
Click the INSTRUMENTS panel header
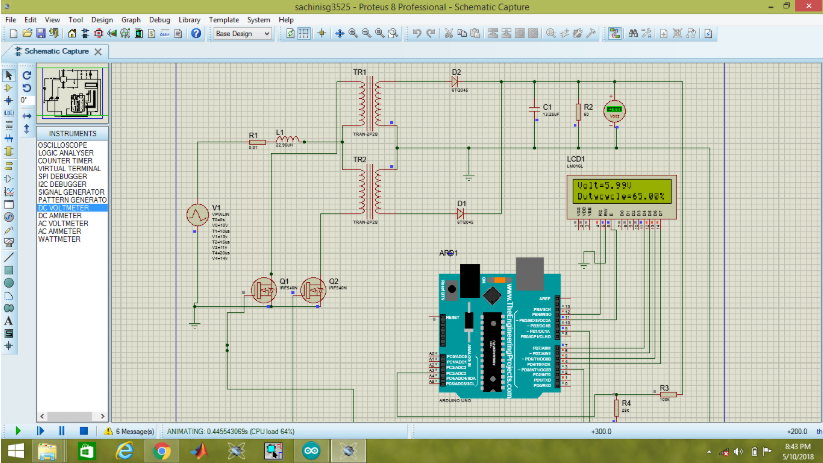(x=72, y=133)
